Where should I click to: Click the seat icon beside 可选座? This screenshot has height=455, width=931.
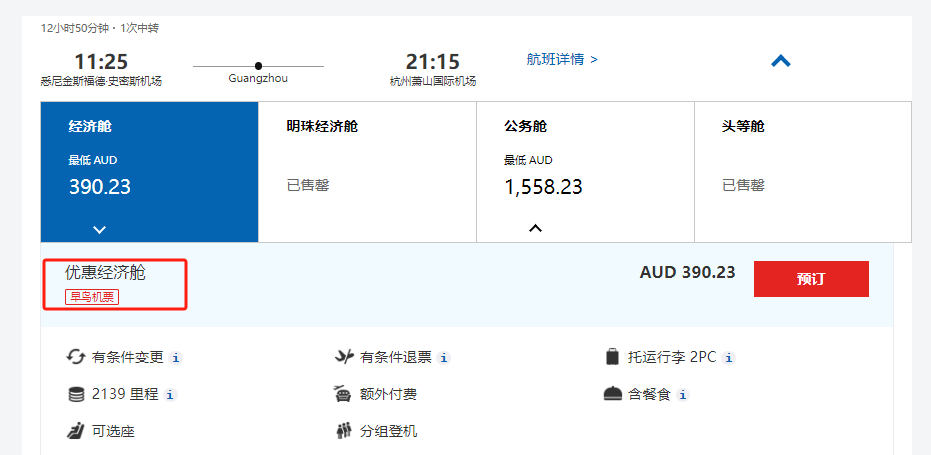(x=76, y=432)
